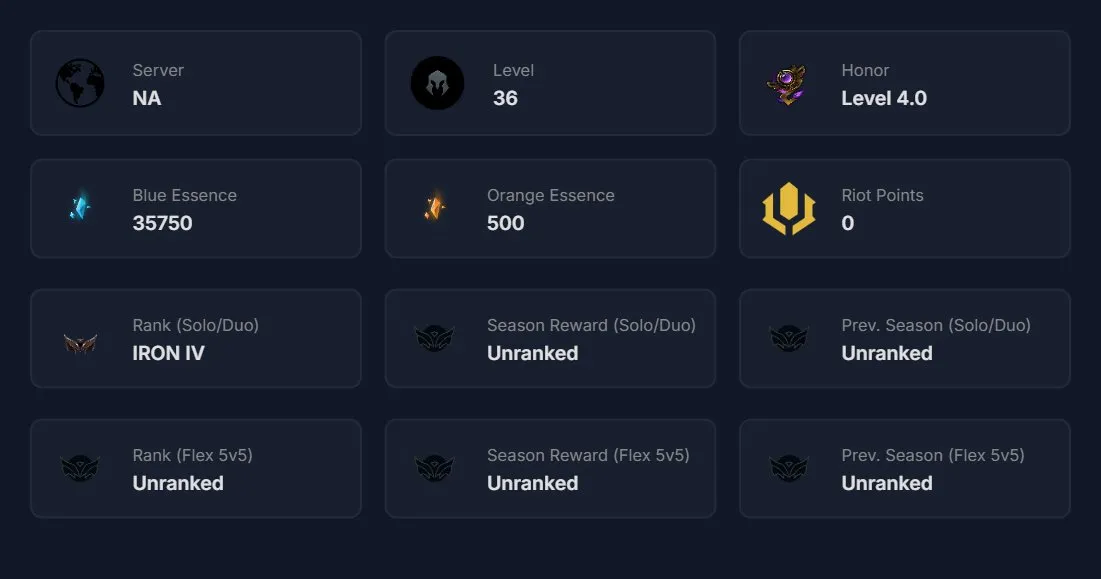This screenshot has height=579, width=1101.
Task: Click the Rank (Flex 5v5) unranked emblem
Action: [80, 468]
